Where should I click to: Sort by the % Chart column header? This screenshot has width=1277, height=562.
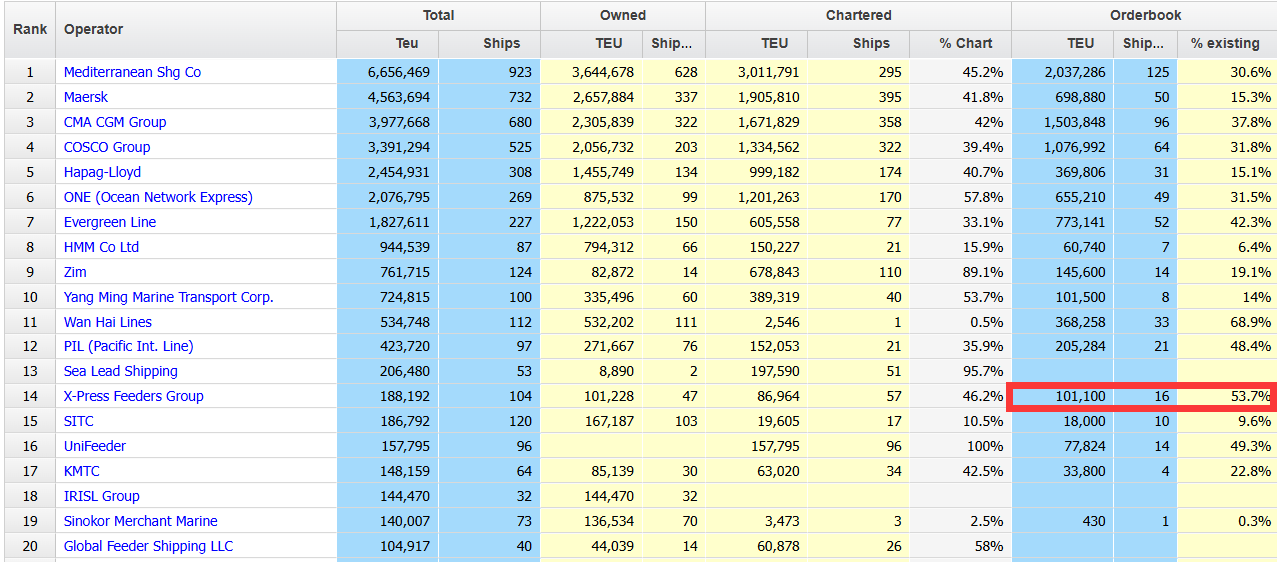coord(961,43)
